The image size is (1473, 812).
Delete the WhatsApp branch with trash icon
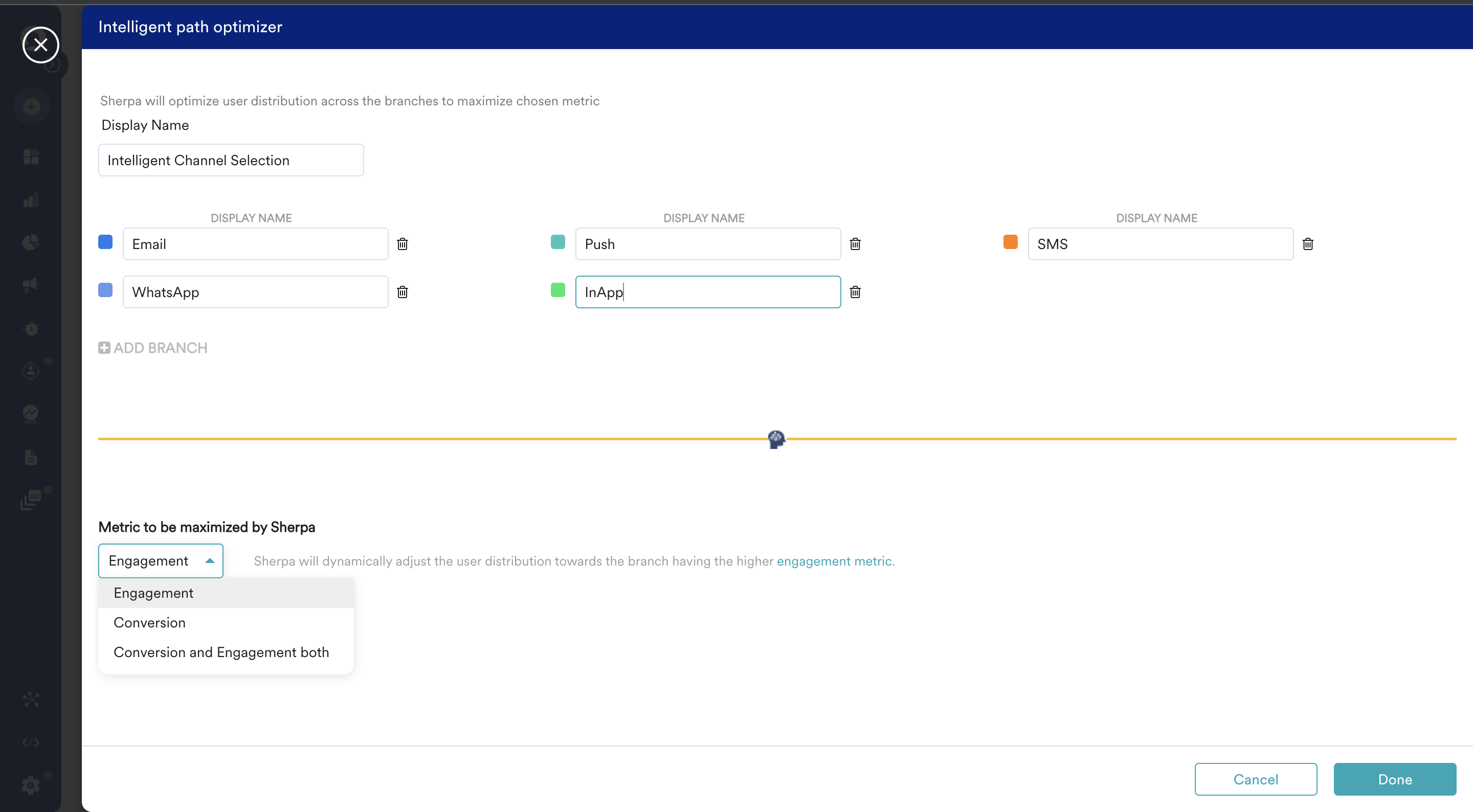point(403,292)
